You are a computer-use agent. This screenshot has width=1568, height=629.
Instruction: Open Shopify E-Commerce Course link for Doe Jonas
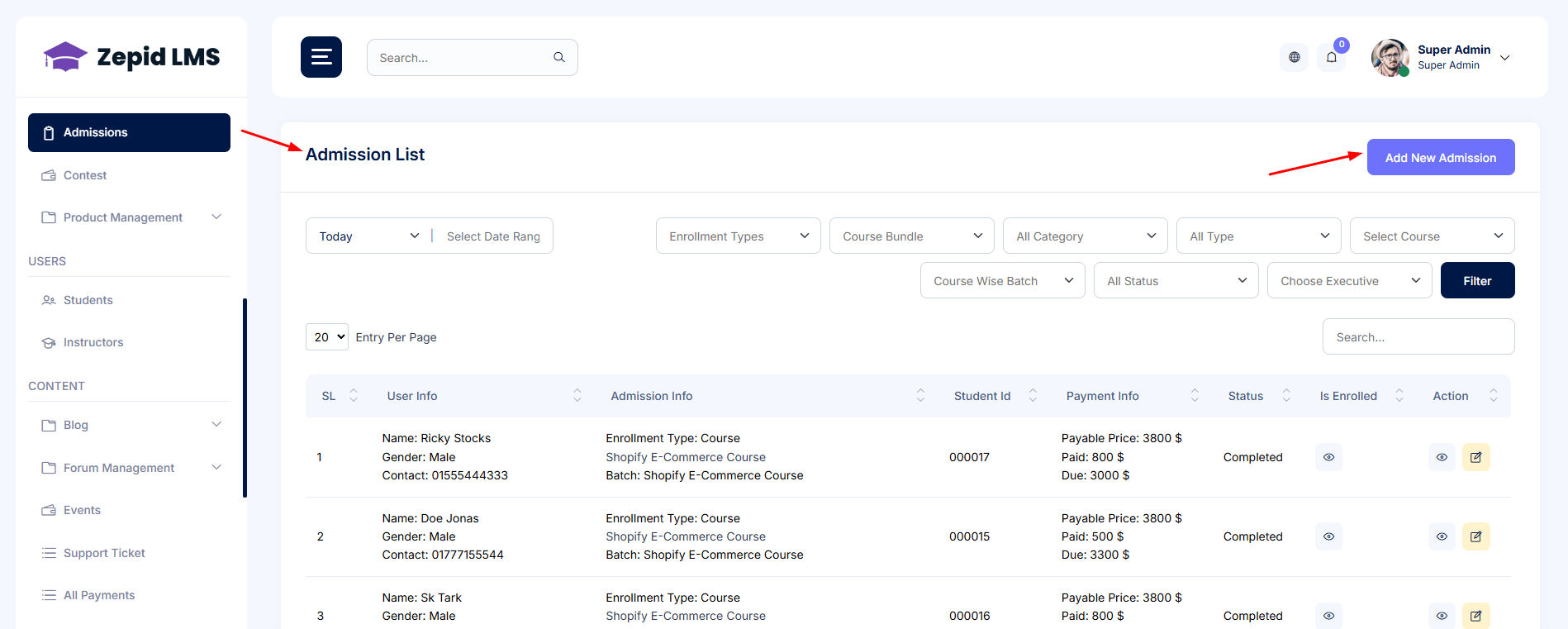tap(686, 536)
